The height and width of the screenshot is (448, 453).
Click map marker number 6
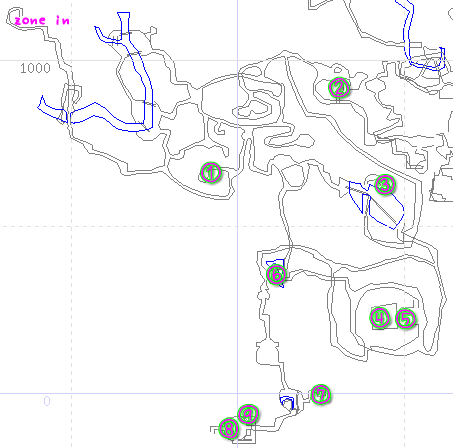(x=276, y=275)
